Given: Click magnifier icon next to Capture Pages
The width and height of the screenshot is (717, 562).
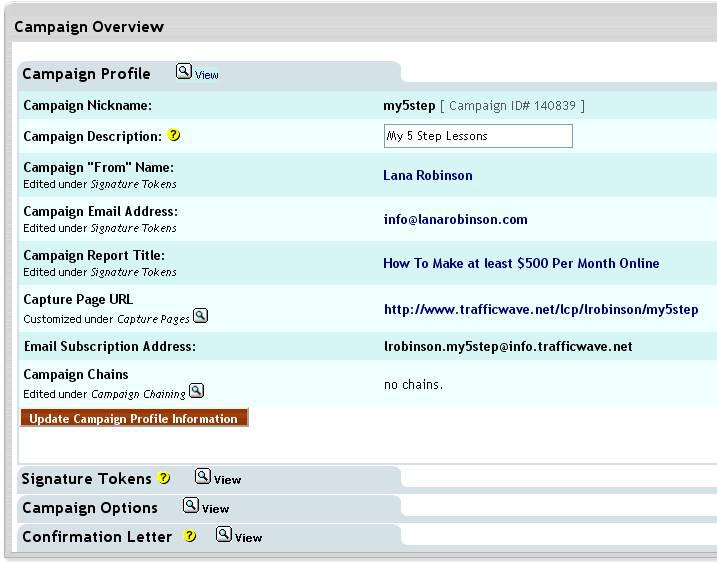Looking at the screenshot, I should (200, 316).
